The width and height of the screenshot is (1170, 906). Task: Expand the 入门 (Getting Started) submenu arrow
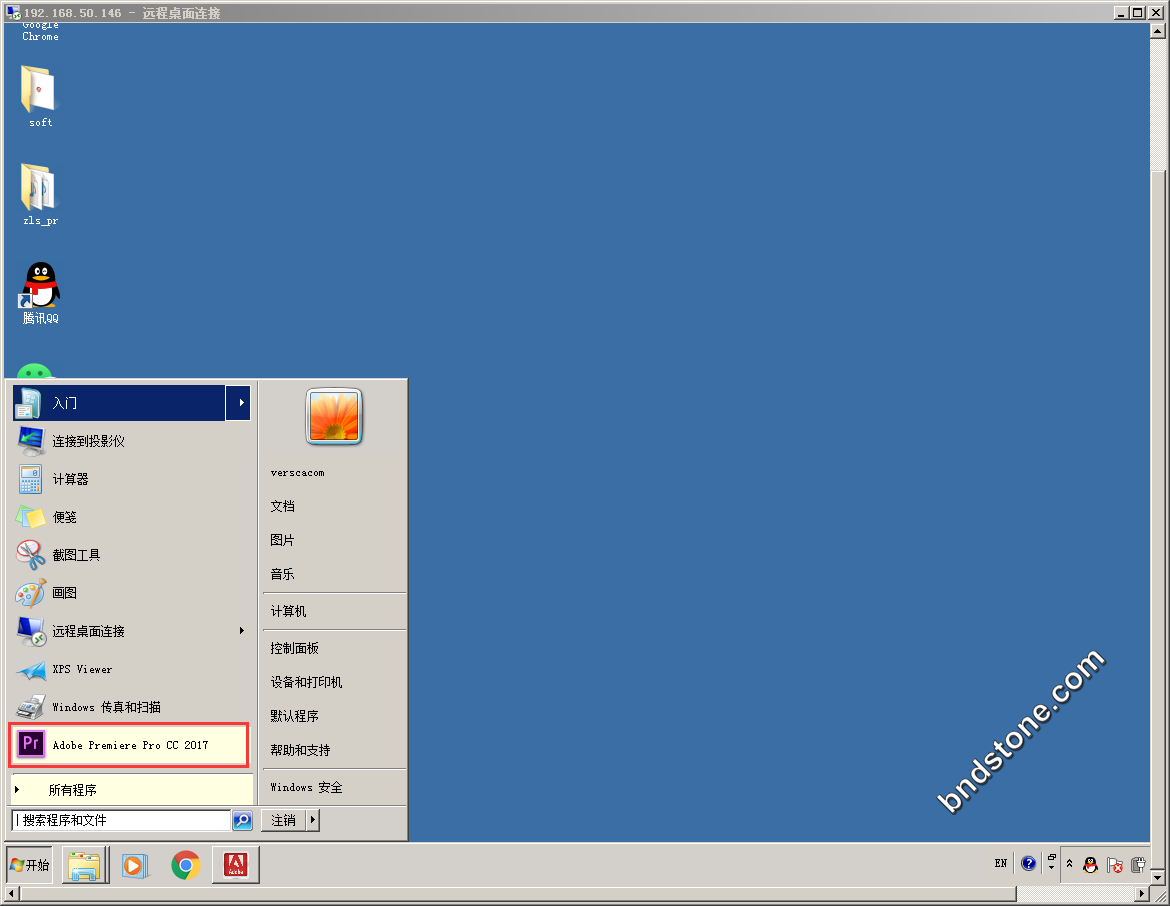240,403
